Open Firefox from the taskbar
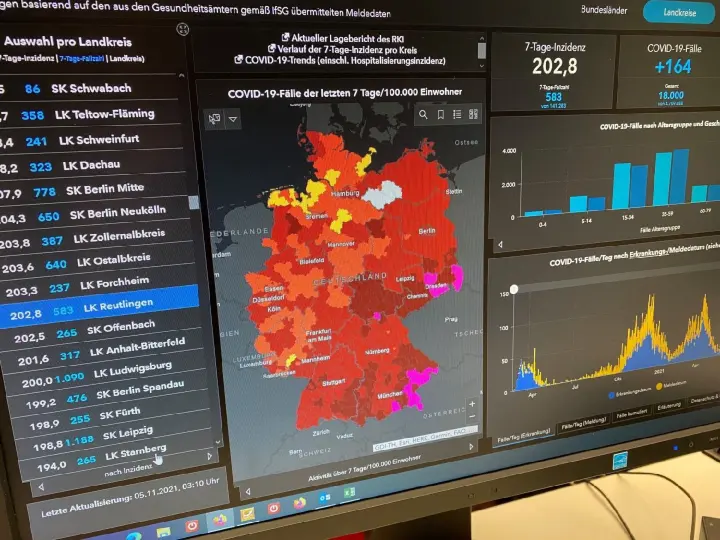This screenshot has width=720, height=540. (219, 519)
